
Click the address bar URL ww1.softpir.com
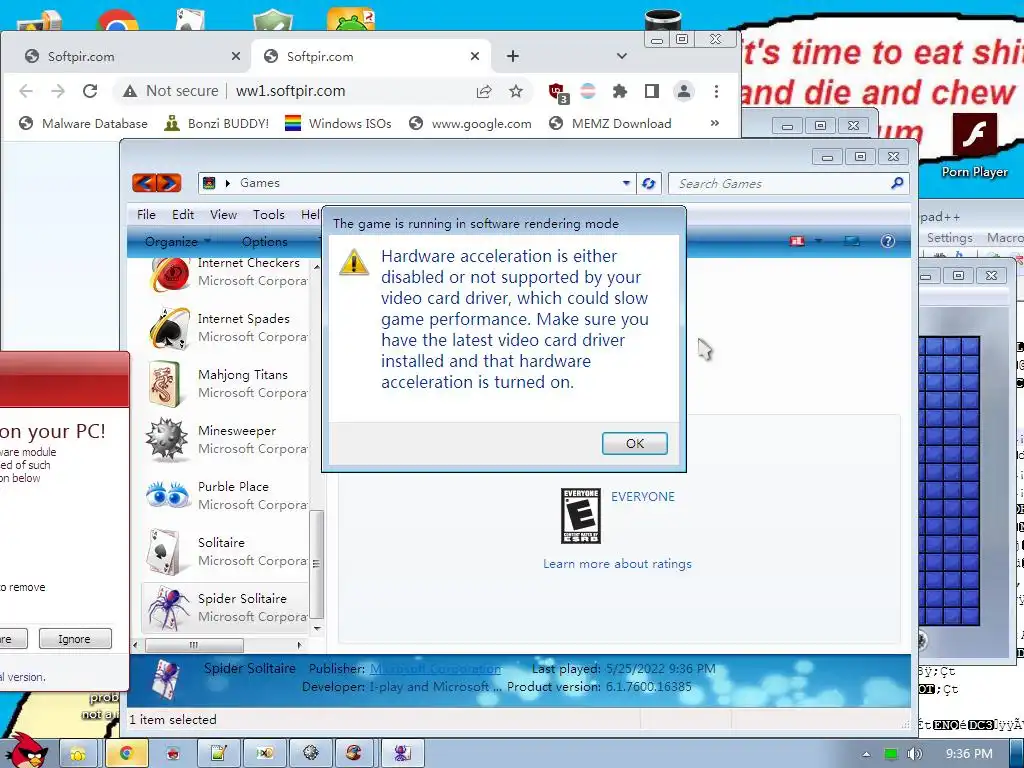pos(291,91)
